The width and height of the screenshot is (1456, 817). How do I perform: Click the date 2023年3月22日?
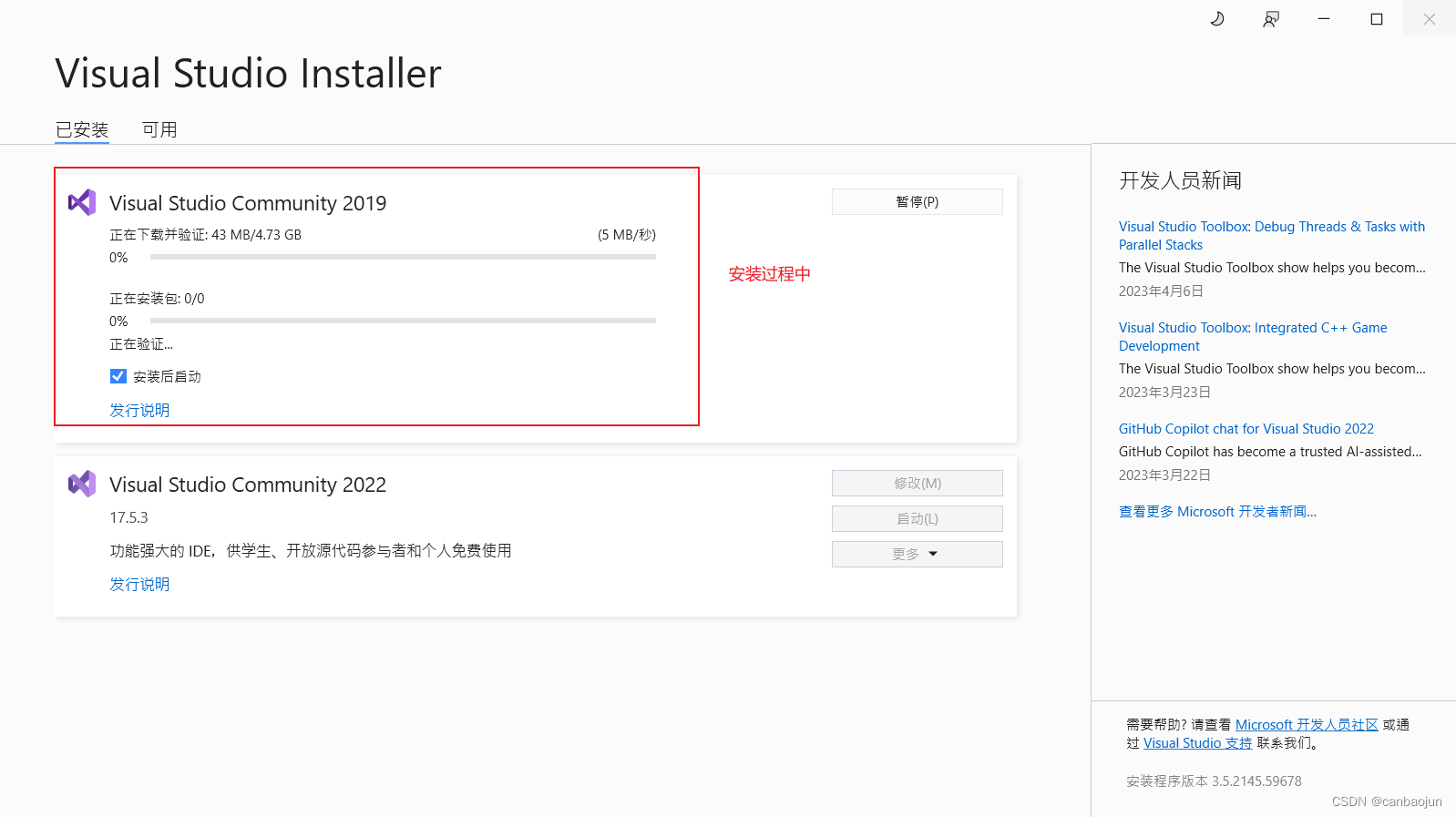pos(1164,475)
